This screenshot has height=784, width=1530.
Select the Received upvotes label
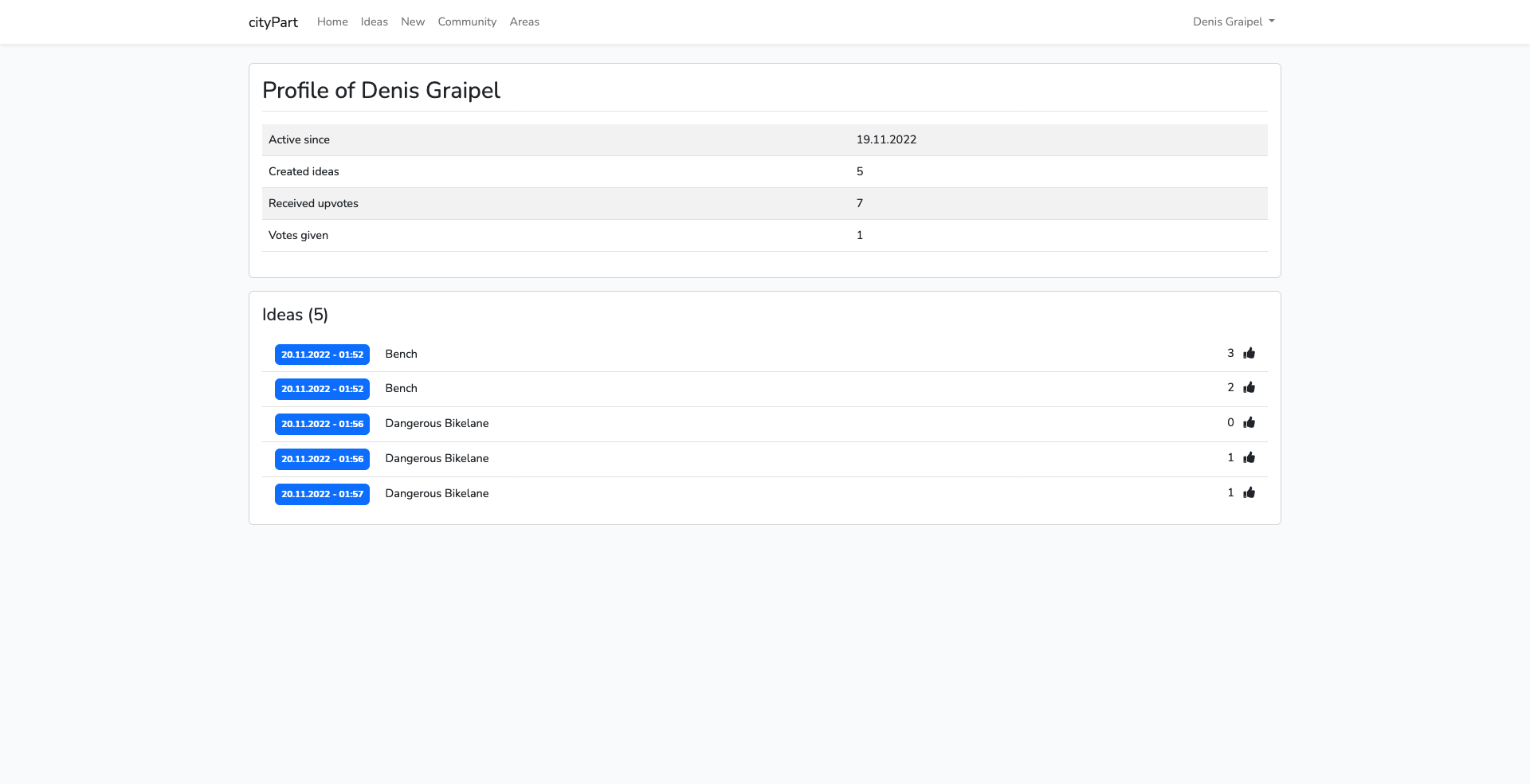313,203
